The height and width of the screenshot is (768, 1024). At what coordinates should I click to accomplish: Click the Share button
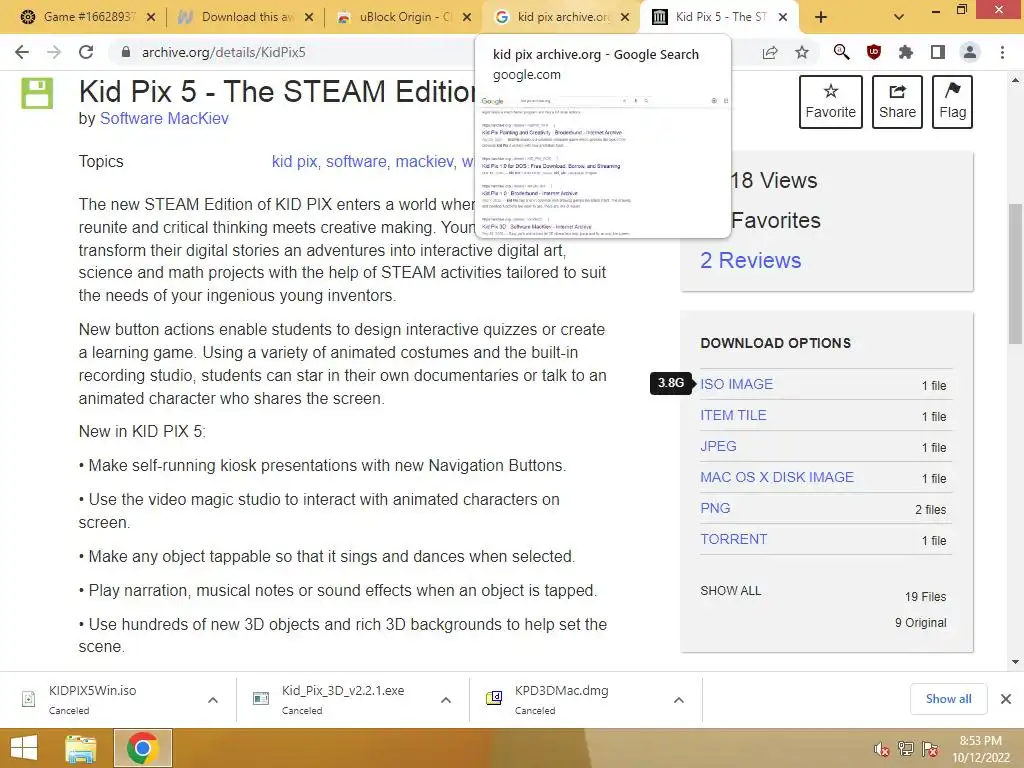[x=897, y=102]
